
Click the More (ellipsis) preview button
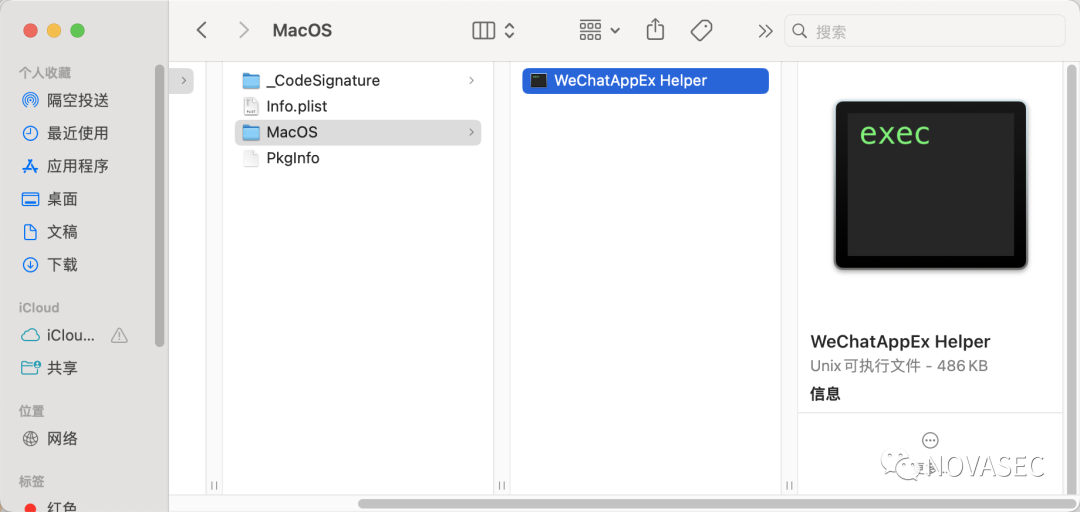click(930, 440)
